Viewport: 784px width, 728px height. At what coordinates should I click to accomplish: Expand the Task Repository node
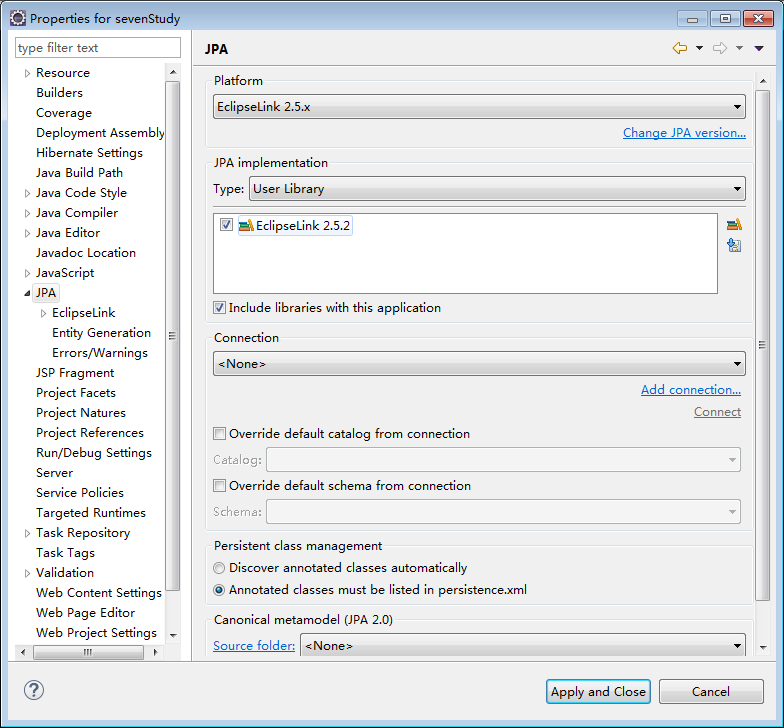[x=27, y=533]
